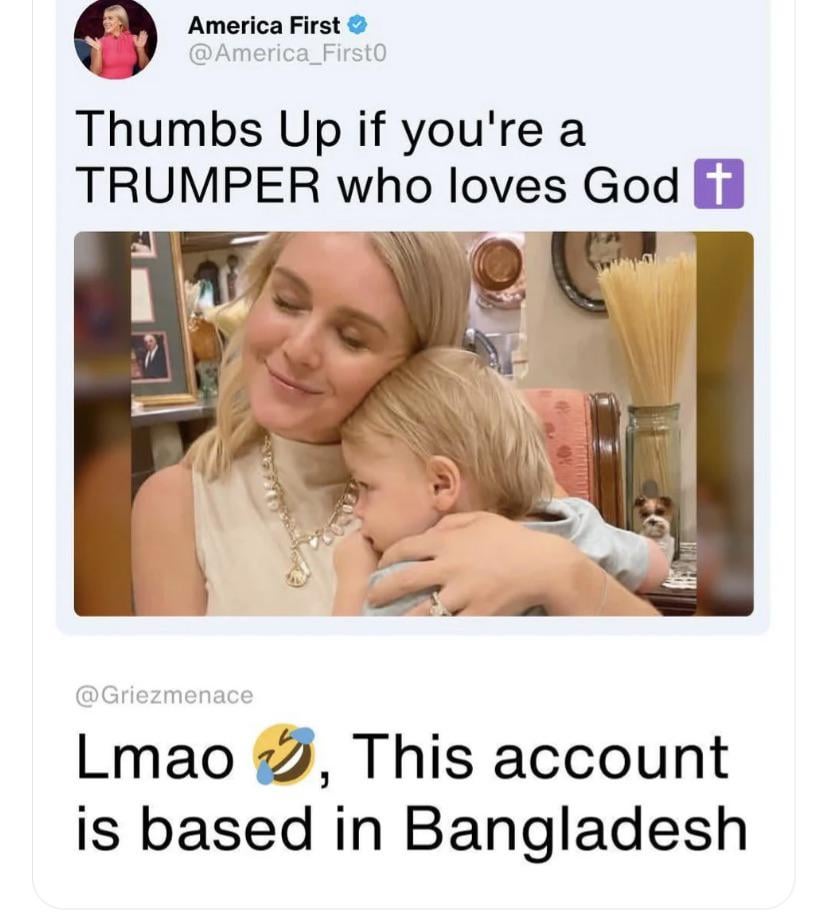Open the @America_First0 handle
The height and width of the screenshot is (913, 827).
pos(287,54)
